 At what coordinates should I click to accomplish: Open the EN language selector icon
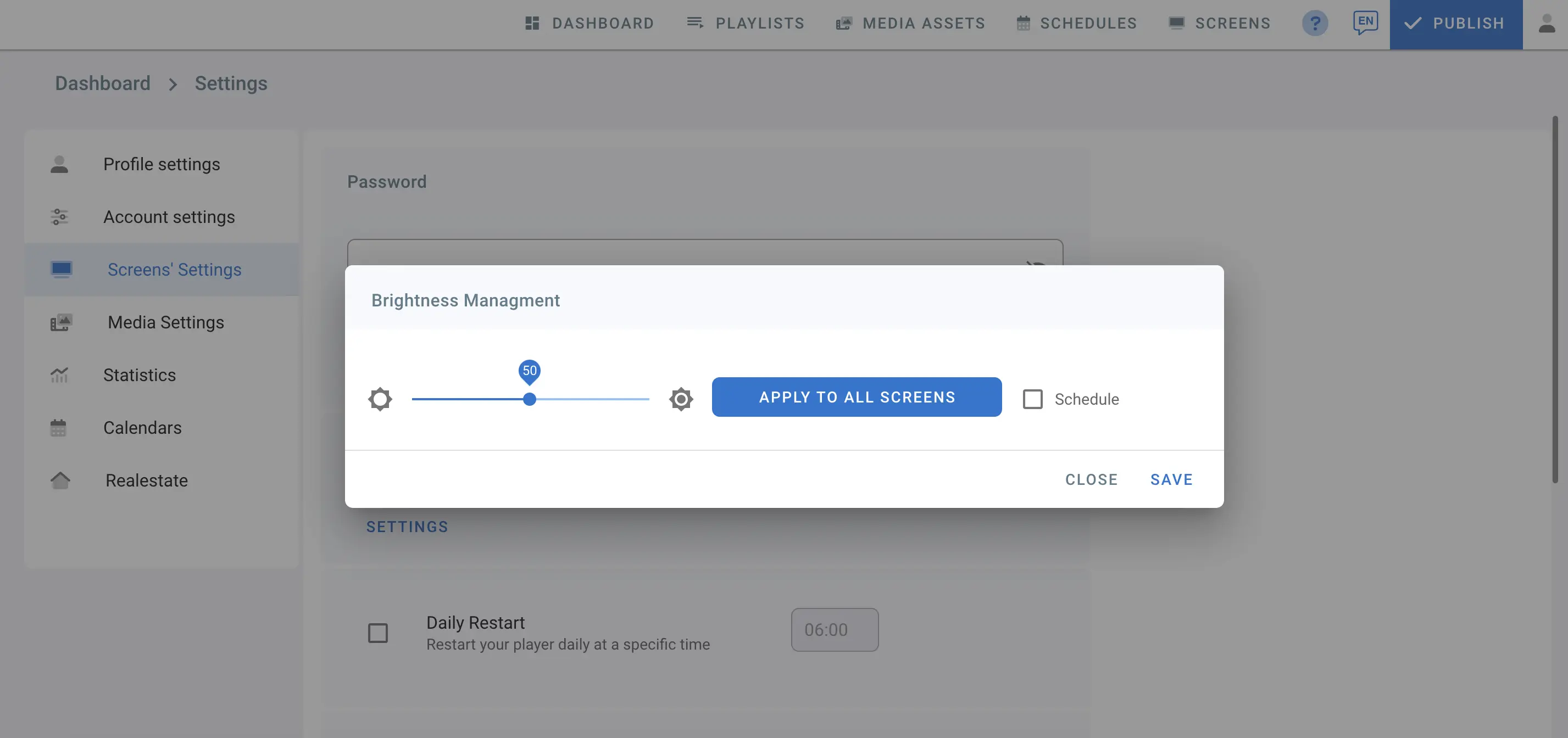1365,23
